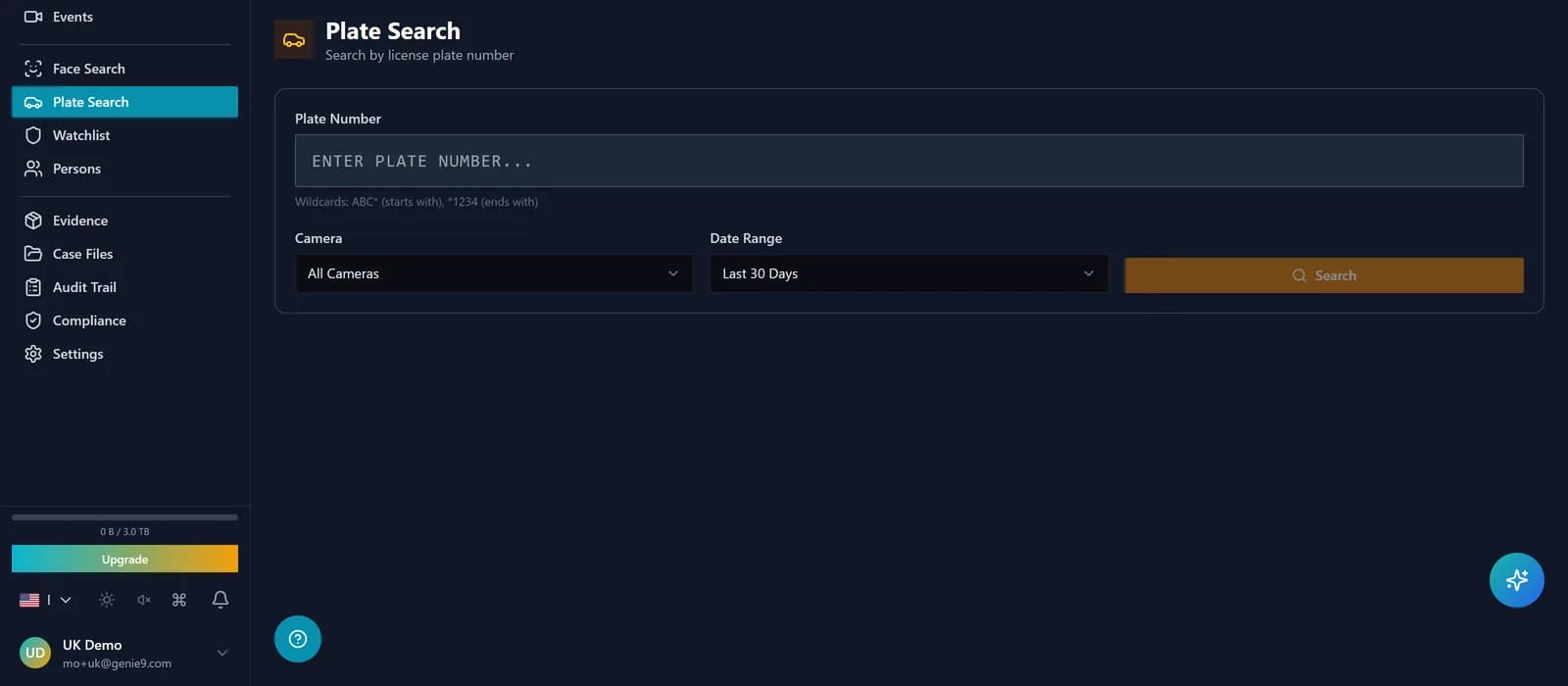Select Plate Search menu item
The height and width of the screenshot is (686, 1568).
(x=124, y=102)
